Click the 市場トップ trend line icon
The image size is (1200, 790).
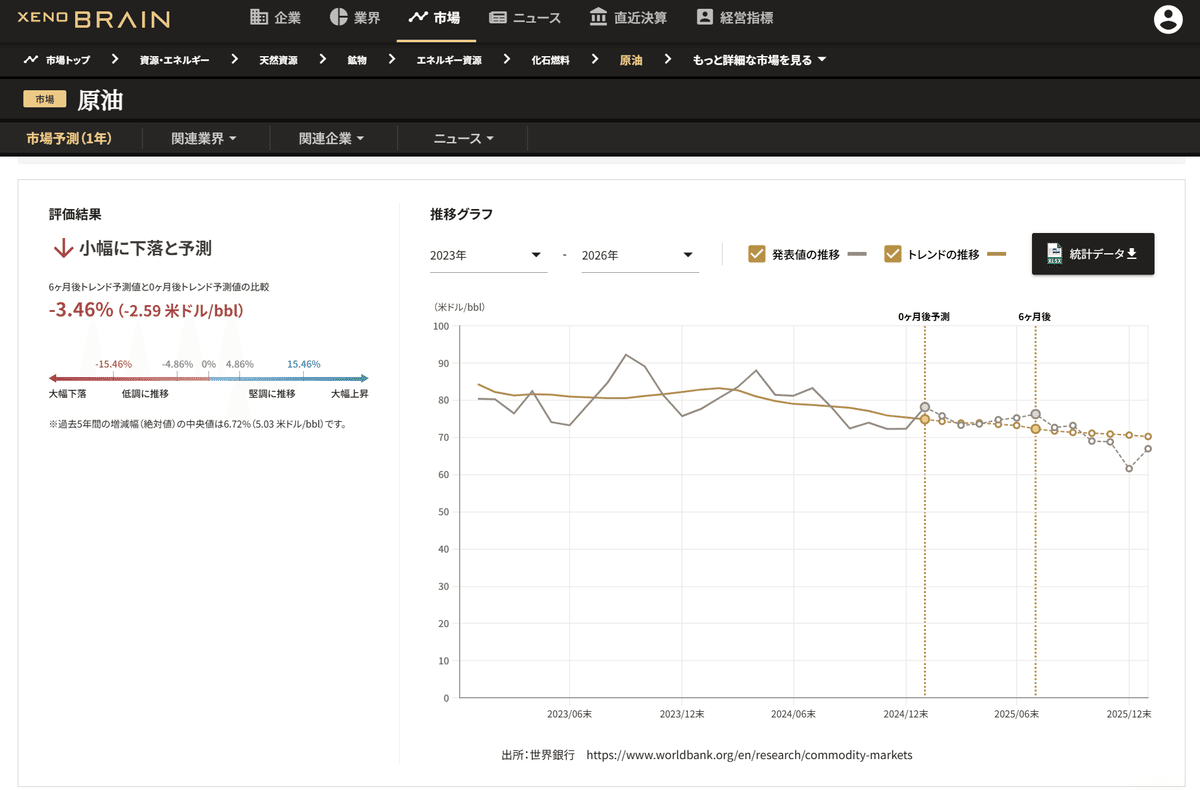click(31, 60)
